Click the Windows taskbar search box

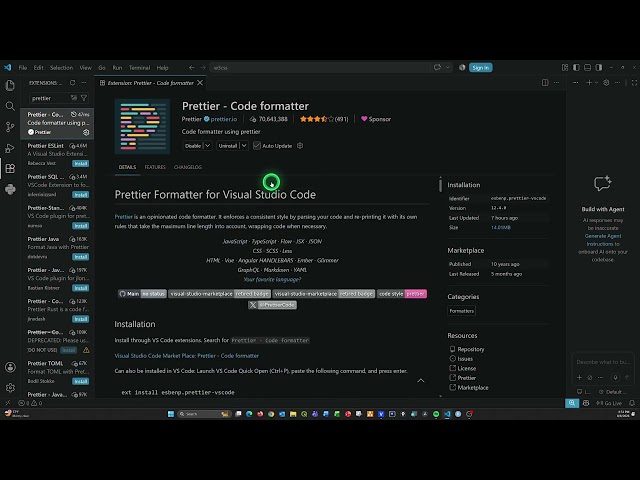pyautogui.click(x=204, y=414)
